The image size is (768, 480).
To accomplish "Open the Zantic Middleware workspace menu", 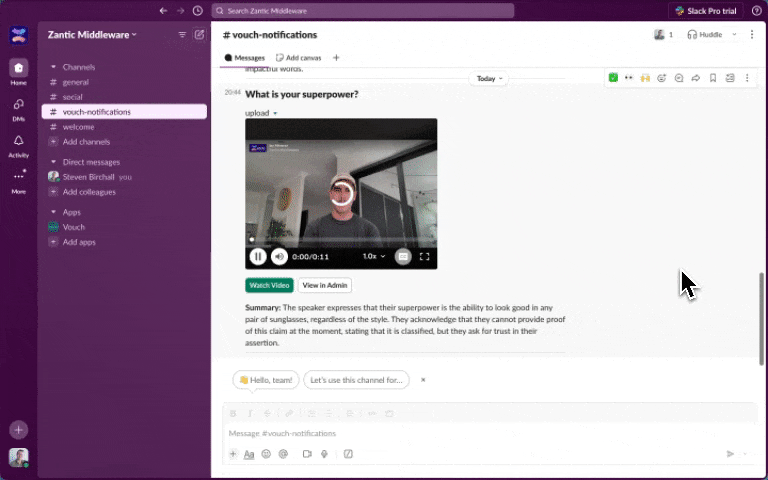I will (92, 35).
